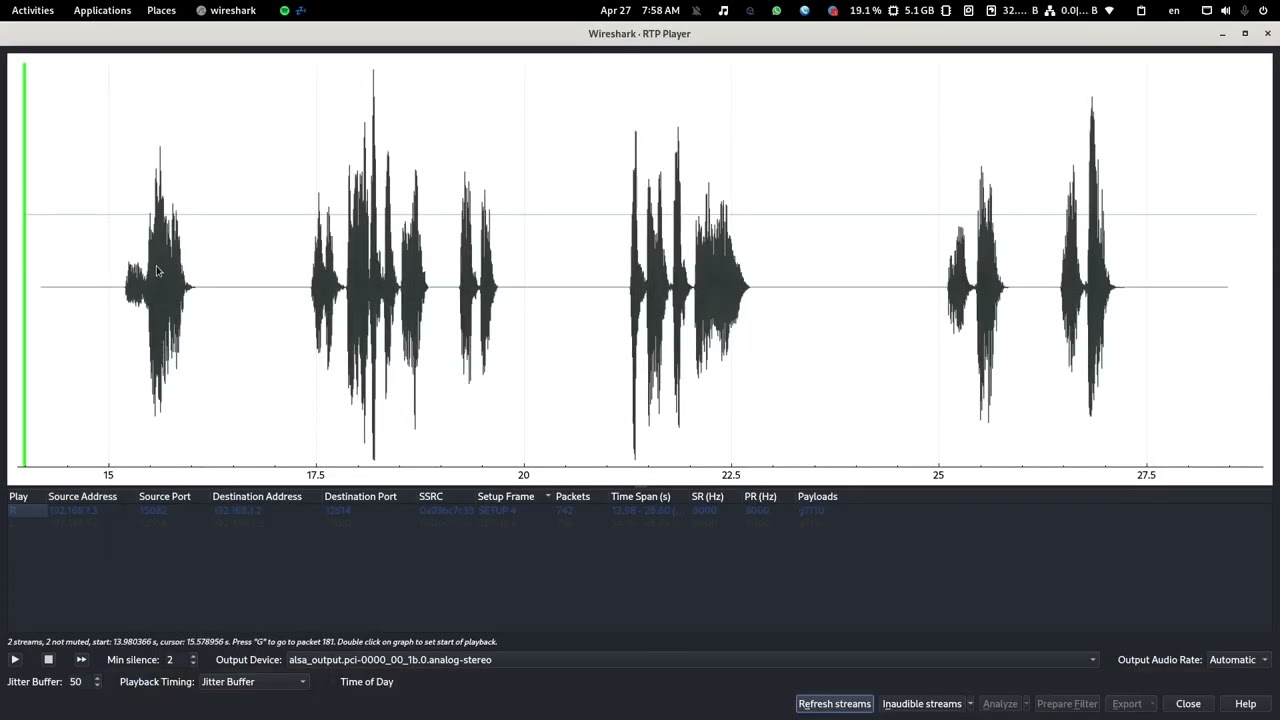
Task: Click the blue browser tray icon
Action: [x=805, y=10]
